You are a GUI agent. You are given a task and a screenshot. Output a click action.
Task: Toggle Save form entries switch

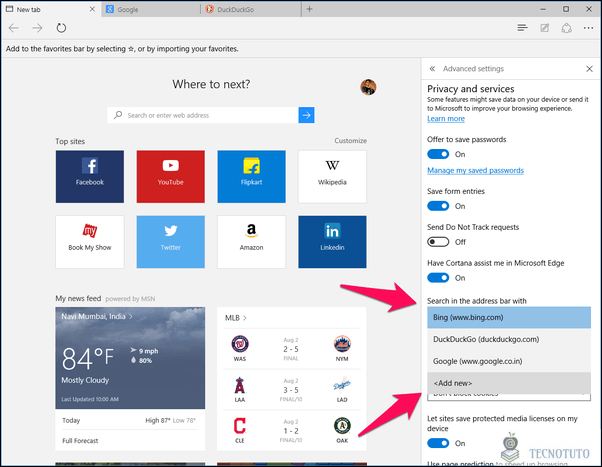pos(438,206)
